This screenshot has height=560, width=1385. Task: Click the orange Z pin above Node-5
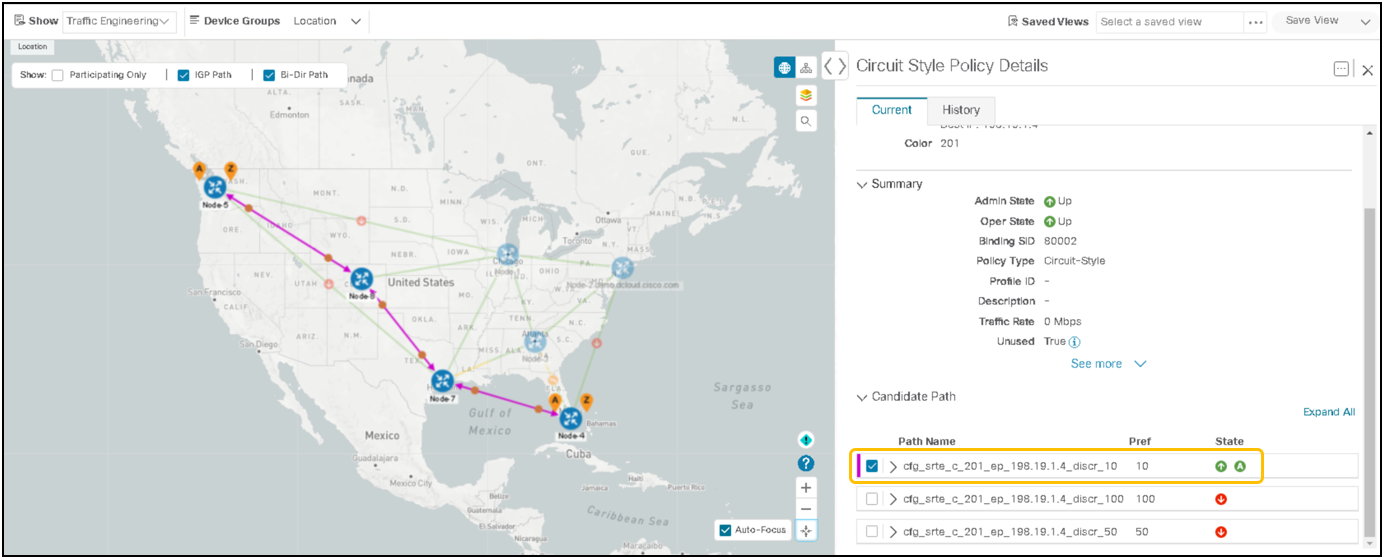click(x=230, y=169)
